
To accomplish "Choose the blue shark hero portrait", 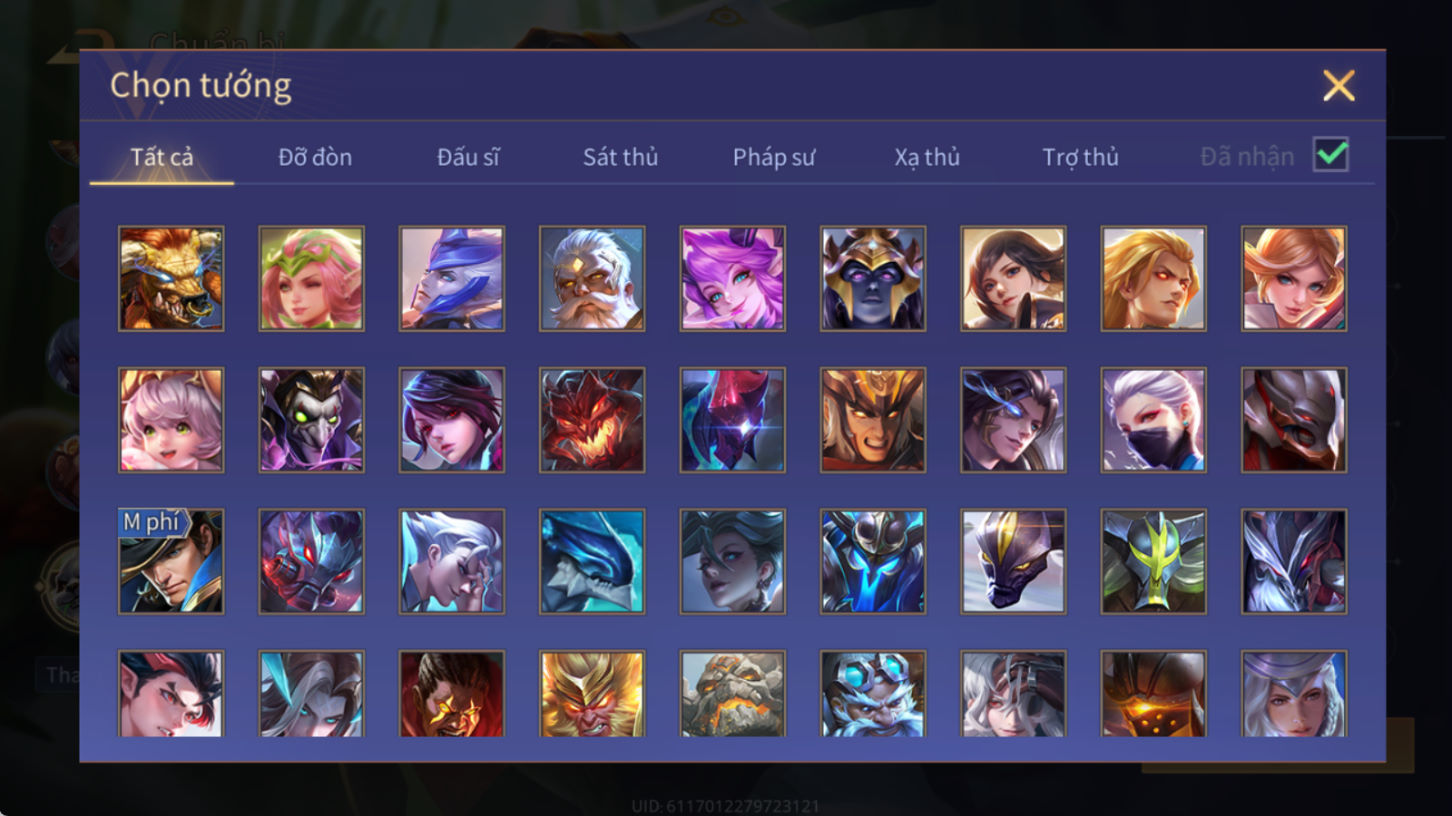I will click(x=592, y=561).
